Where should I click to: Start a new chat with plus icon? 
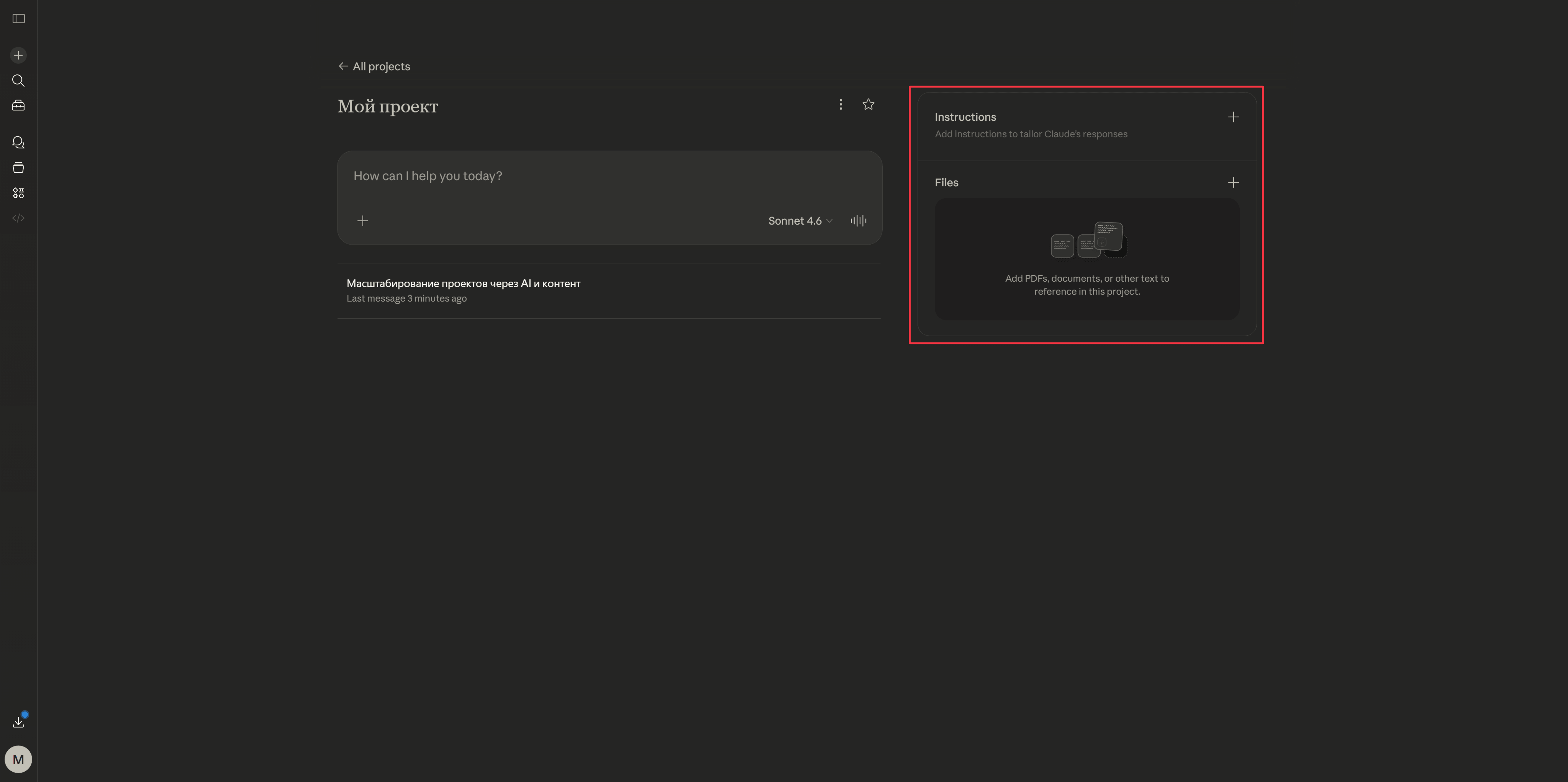[18, 55]
